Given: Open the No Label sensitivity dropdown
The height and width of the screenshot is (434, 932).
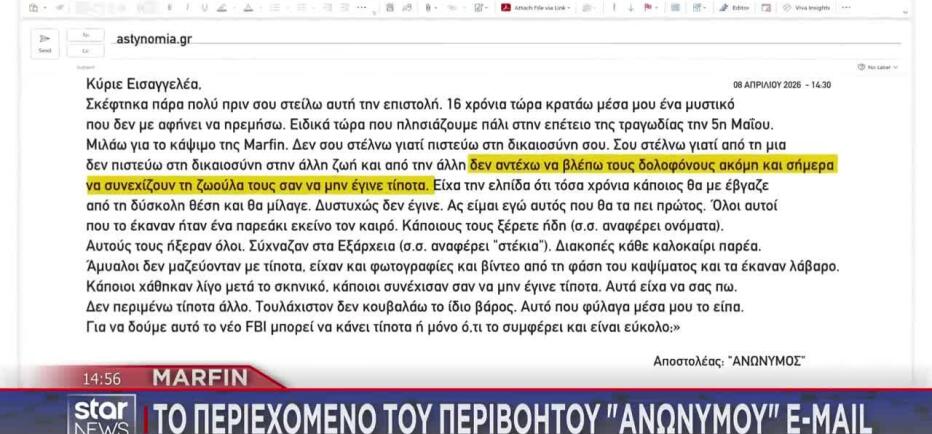Looking at the screenshot, I should click(877, 67).
